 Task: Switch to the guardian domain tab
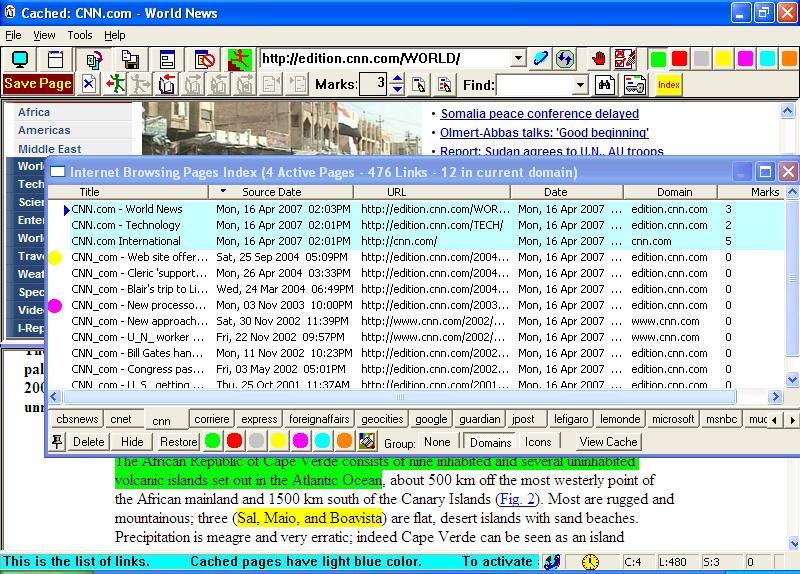click(x=479, y=419)
